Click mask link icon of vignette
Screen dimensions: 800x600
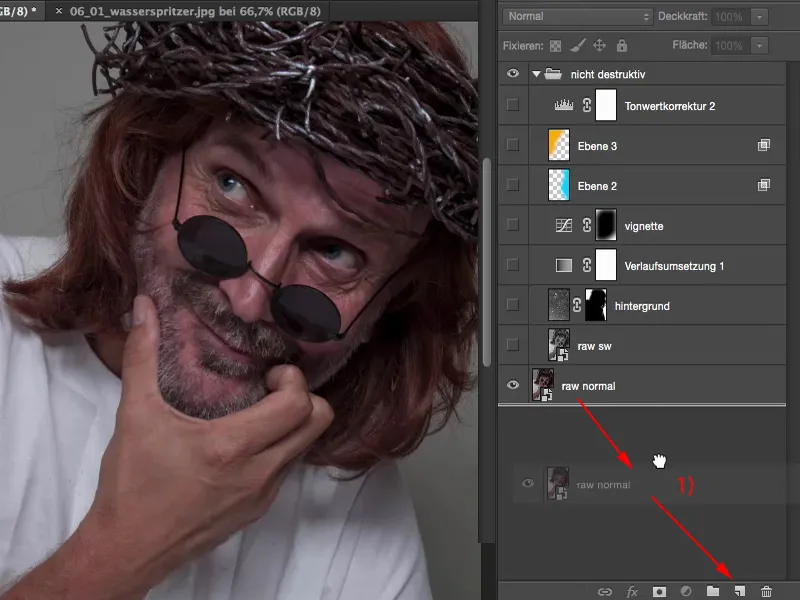587,225
